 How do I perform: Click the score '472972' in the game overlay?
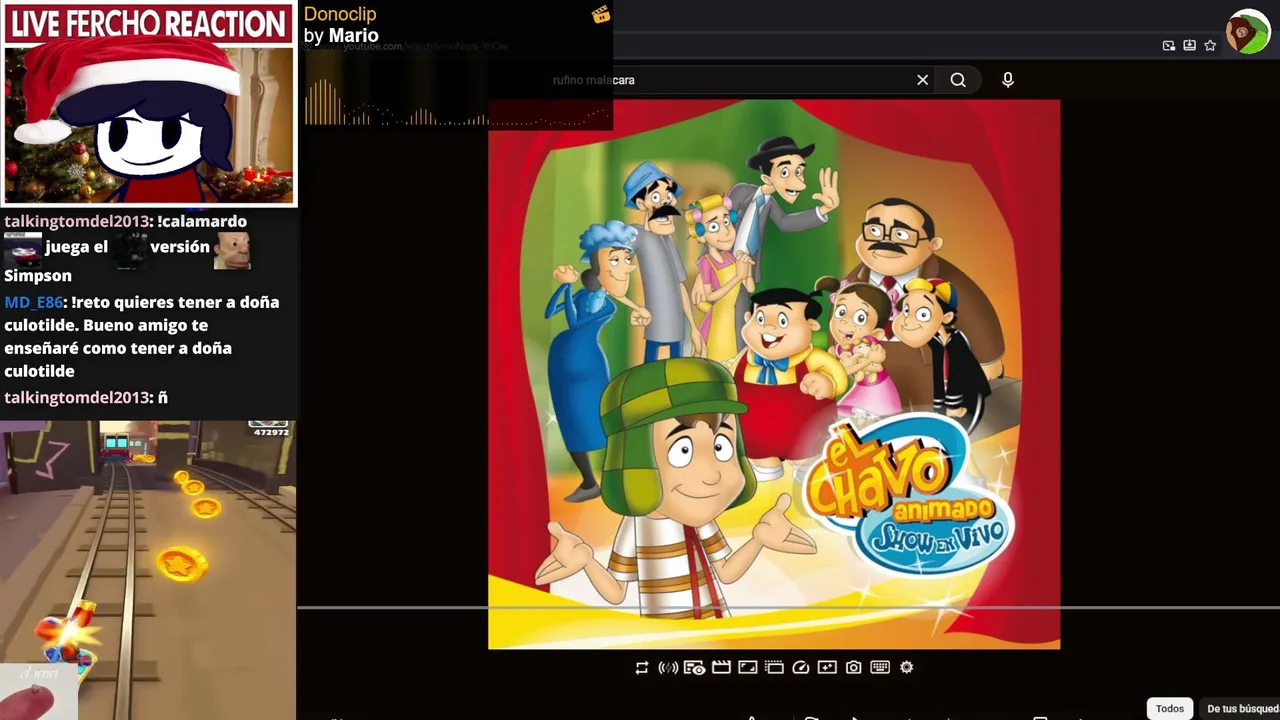click(271, 432)
